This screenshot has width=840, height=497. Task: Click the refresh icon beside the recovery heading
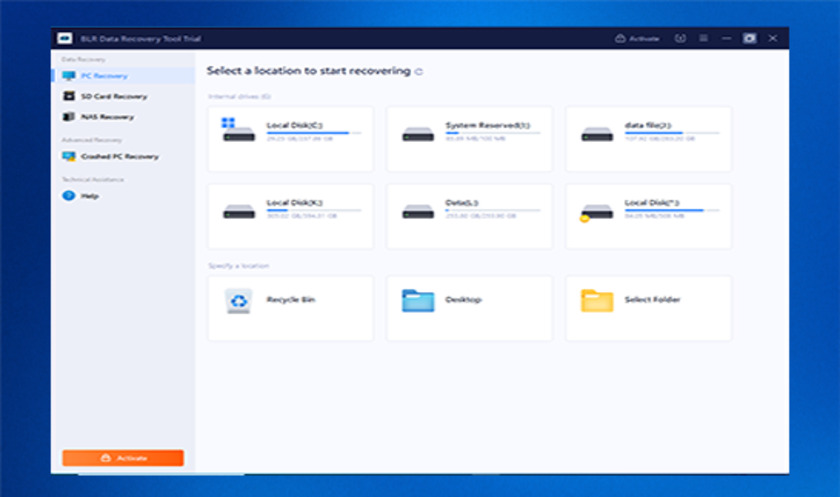click(x=419, y=72)
